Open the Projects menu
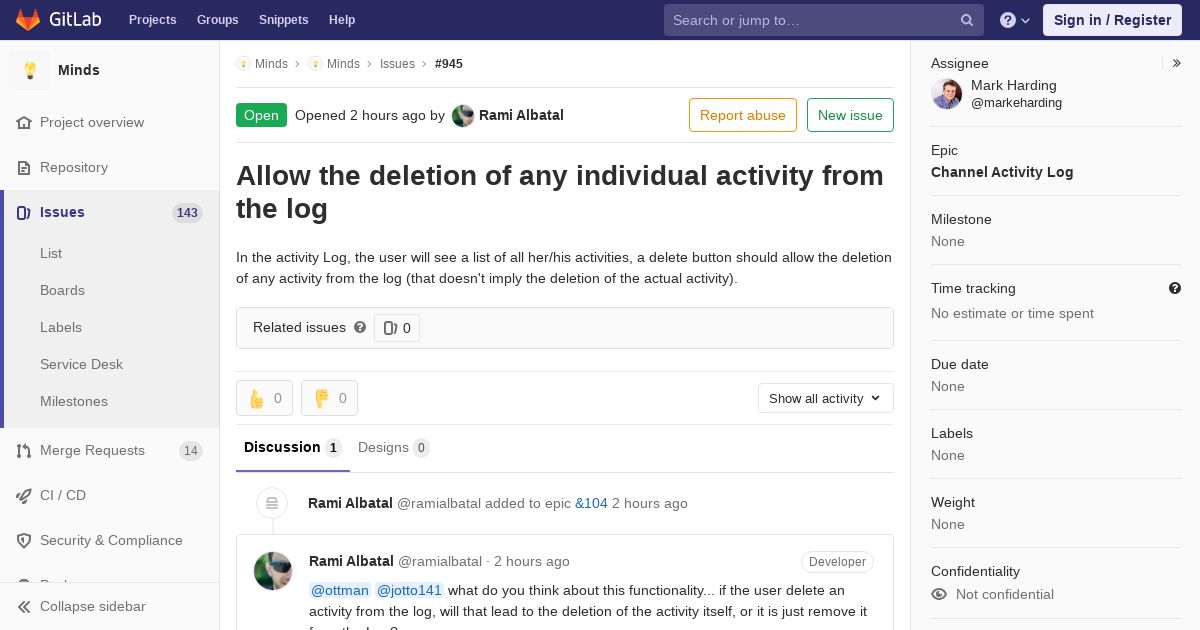The height and width of the screenshot is (630, 1200). point(152,20)
